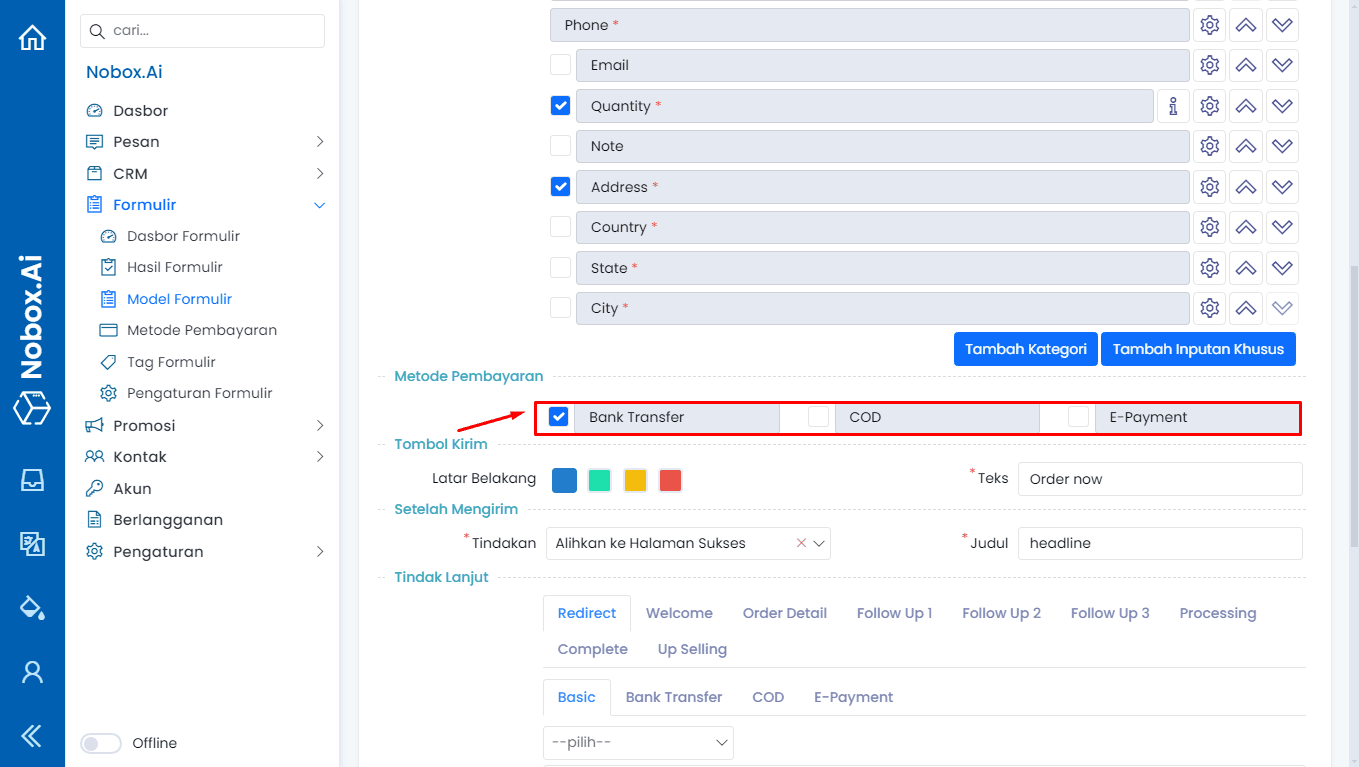This screenshot has width=1359, height=767.
Task: Open the Bank Transfer tab in Tindak Lanjut
Action: (x=673, y=696)
